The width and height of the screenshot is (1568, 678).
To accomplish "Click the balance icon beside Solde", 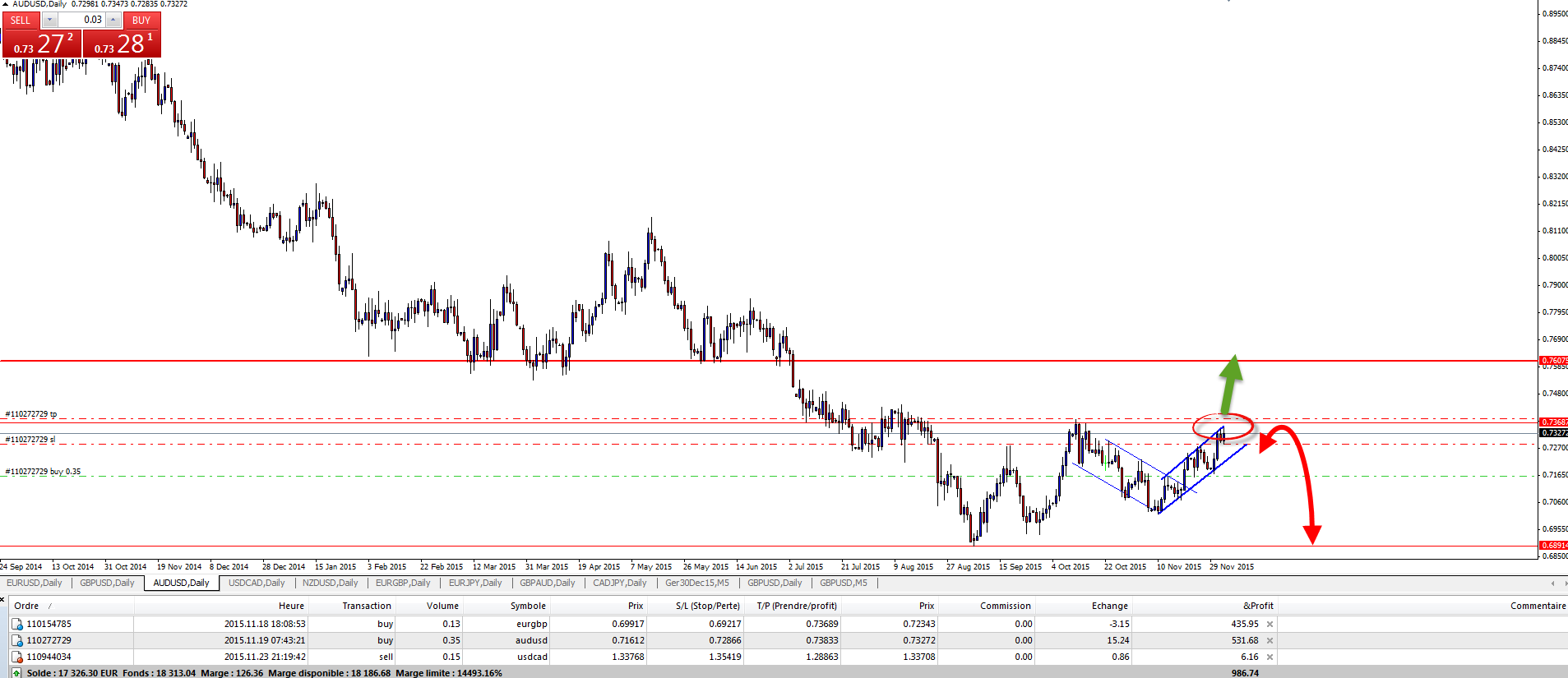I will pos(16,672).
